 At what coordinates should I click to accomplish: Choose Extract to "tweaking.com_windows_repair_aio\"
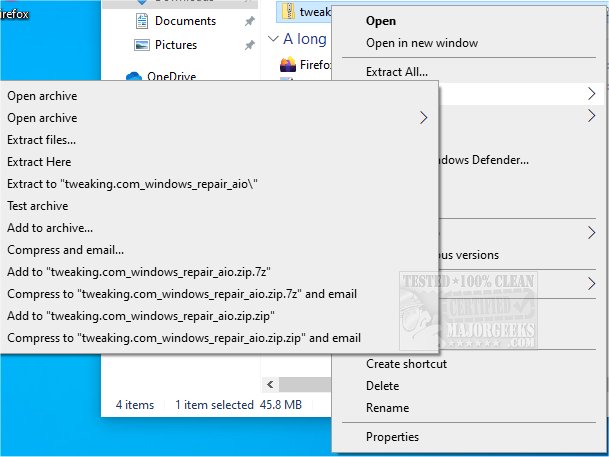[x=132, y=184]
